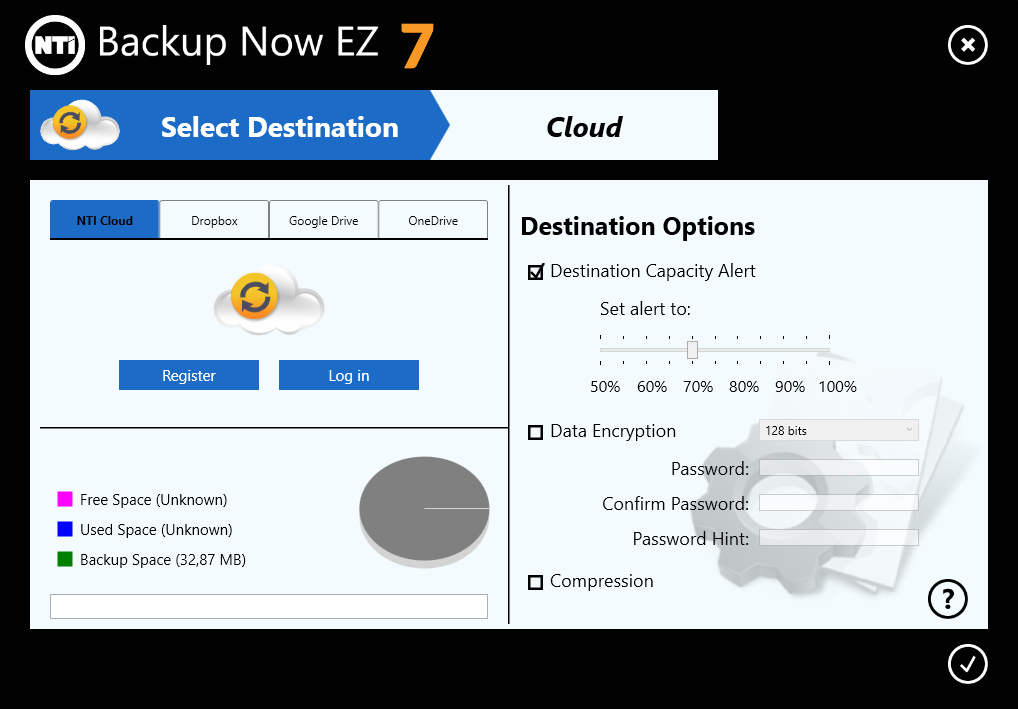
Task: Click the cloud sync icon in header
Action: point(80,126)
